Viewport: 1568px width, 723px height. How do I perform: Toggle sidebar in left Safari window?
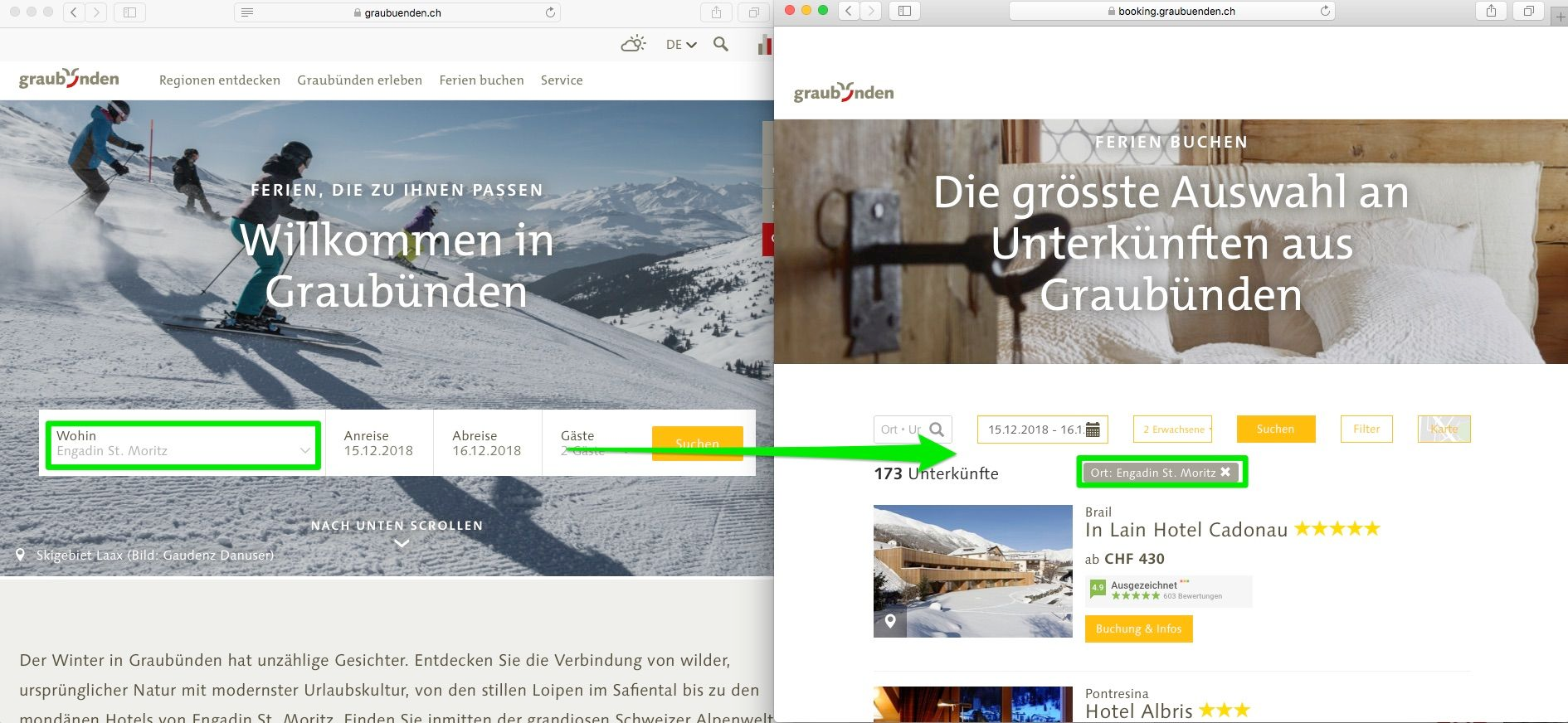coord(129,12)
